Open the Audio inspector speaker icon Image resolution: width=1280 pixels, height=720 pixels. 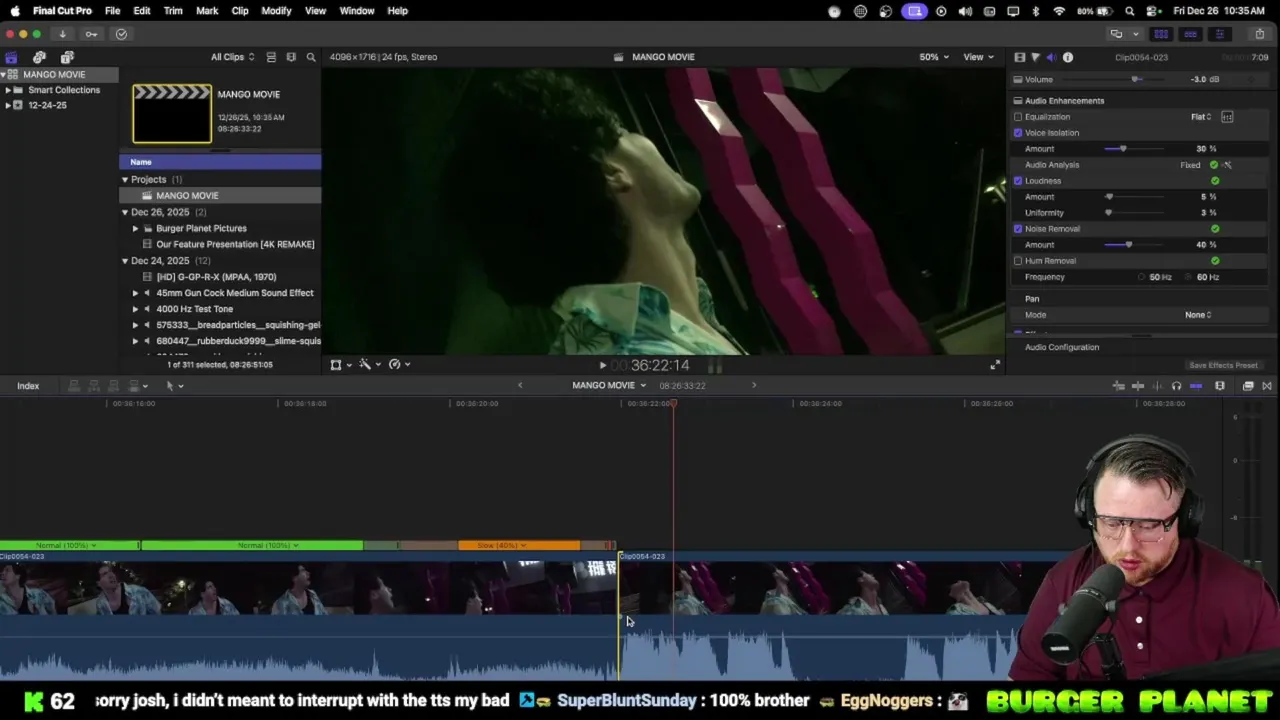click(x=1051, y=57)
